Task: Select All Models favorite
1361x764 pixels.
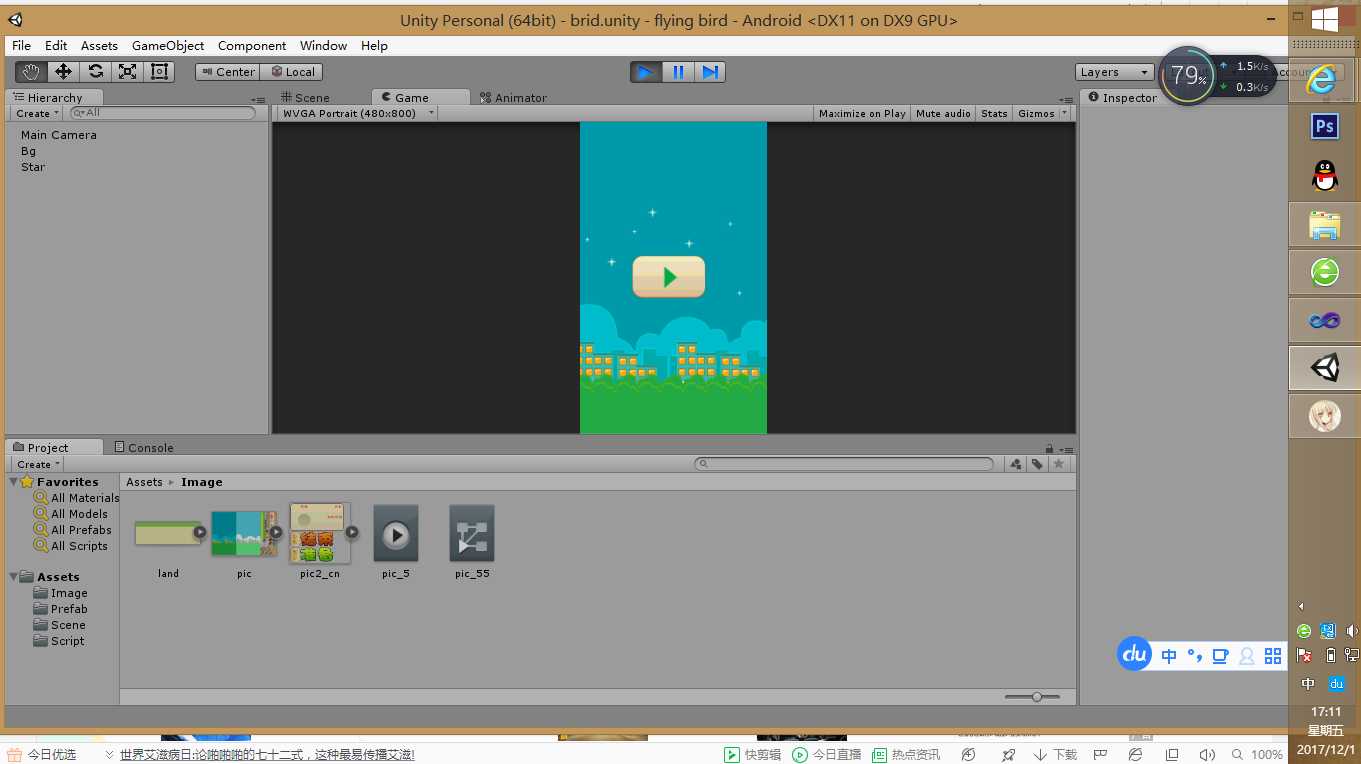Action: coord(71,514)
